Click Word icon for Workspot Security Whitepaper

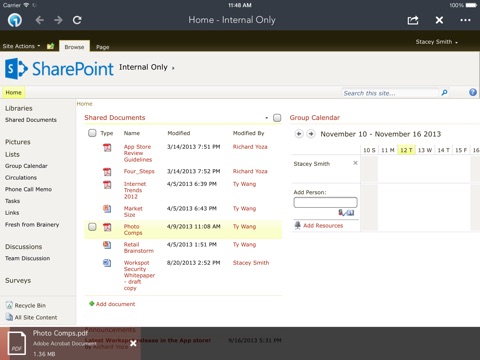(107, 263)
